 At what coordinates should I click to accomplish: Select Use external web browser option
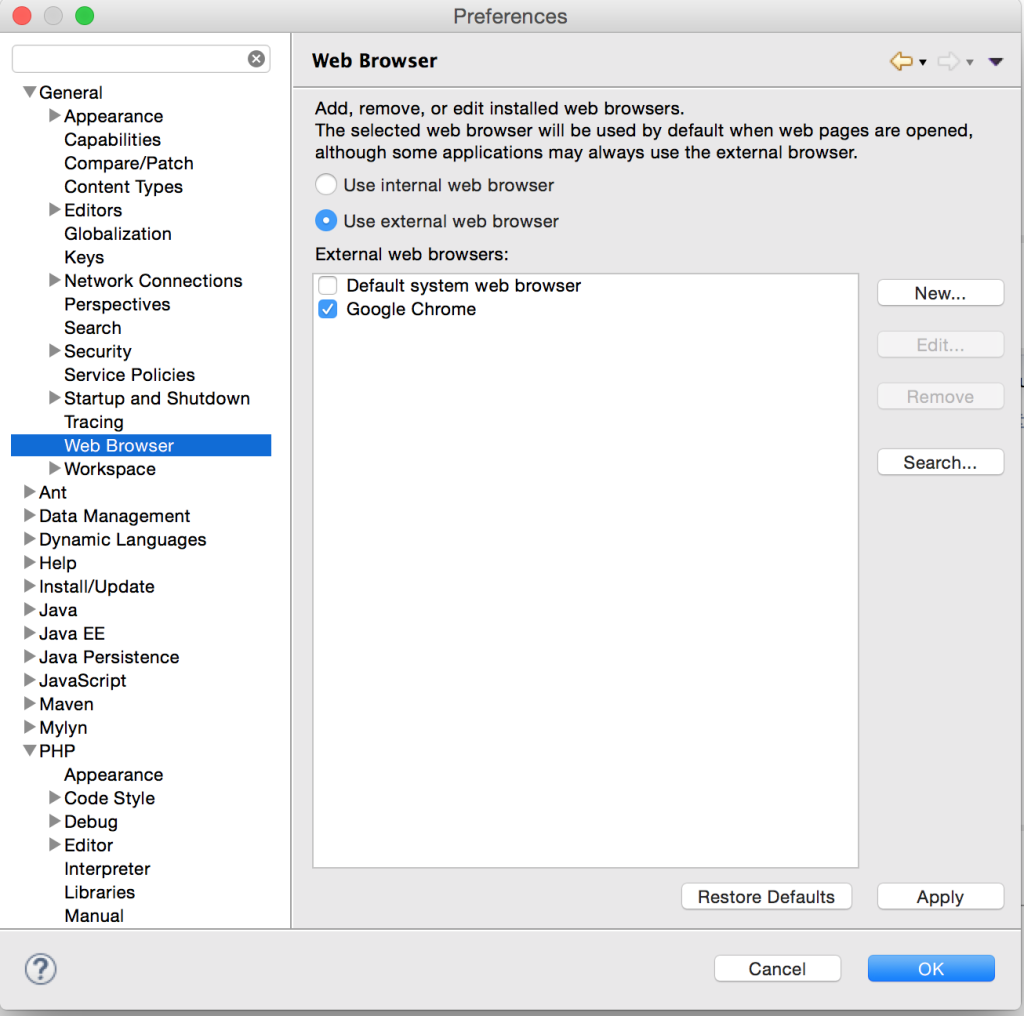pos(326,221)
